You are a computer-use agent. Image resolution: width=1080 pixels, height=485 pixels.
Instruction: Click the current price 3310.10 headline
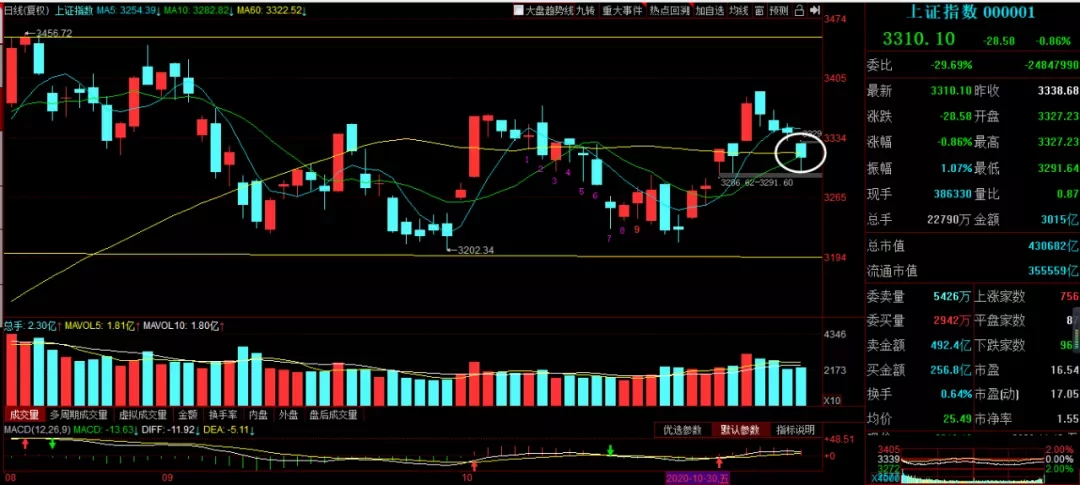click(x=917, y=40)
